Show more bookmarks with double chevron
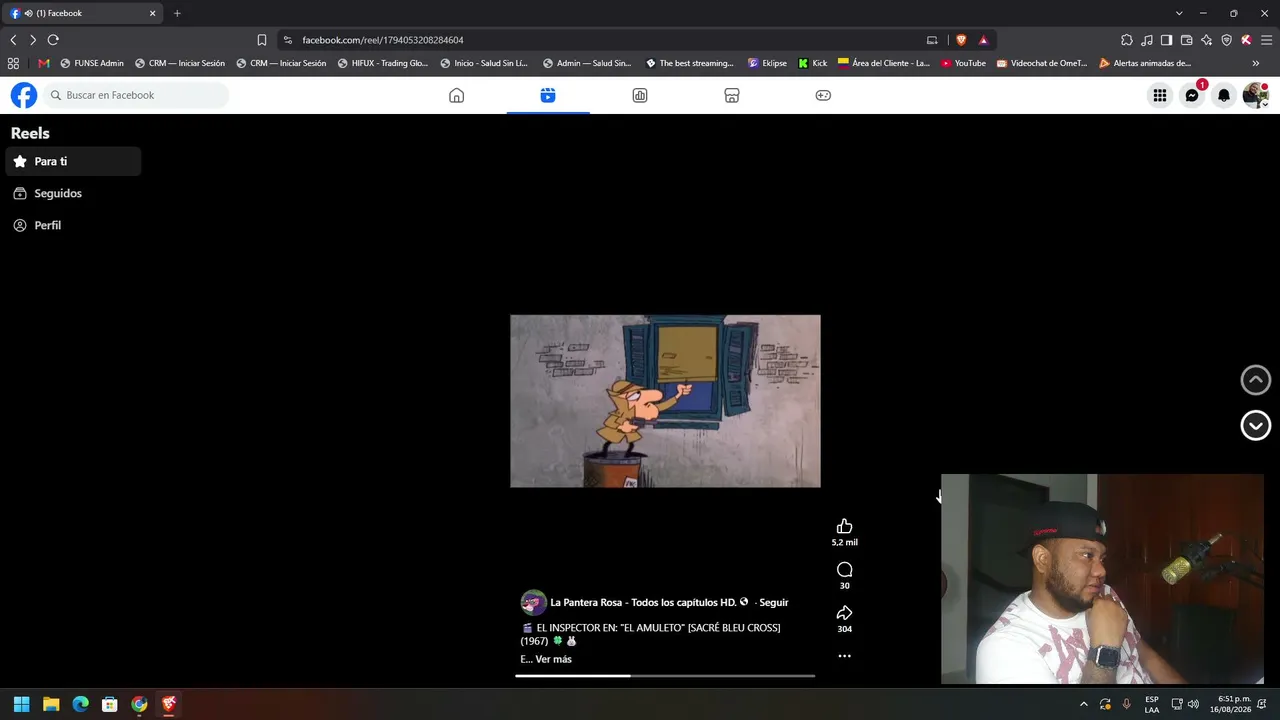This screenshot has width=1280, height=720. (1255, 63)
